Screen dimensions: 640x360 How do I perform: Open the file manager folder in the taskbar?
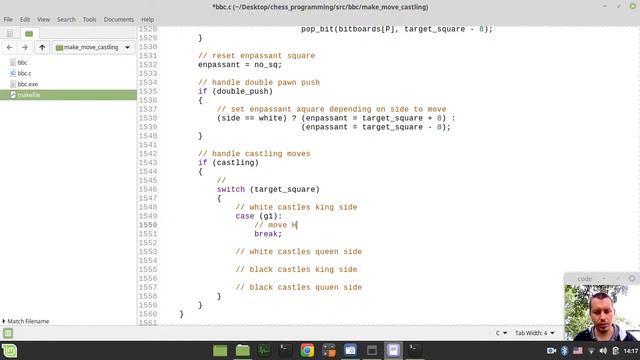point(242,351)
